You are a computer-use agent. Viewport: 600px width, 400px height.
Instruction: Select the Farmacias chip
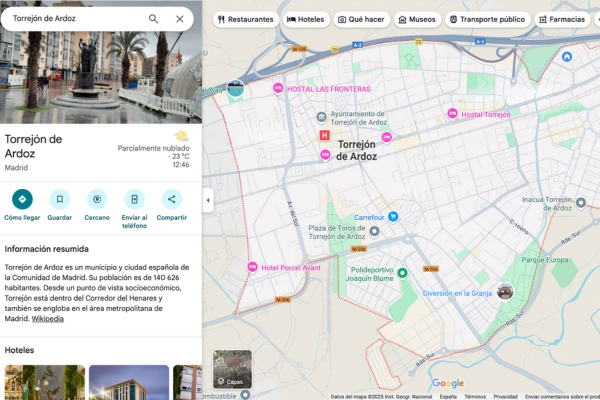(x=562, y=19)
